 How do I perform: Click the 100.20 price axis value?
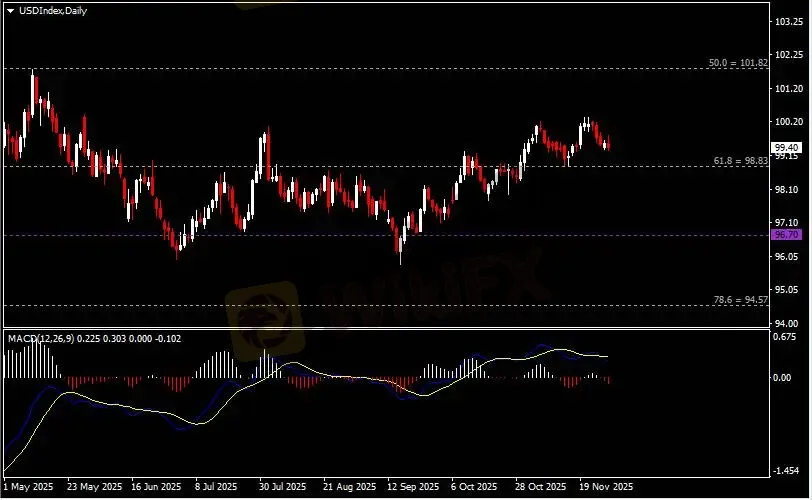[789, 122]
